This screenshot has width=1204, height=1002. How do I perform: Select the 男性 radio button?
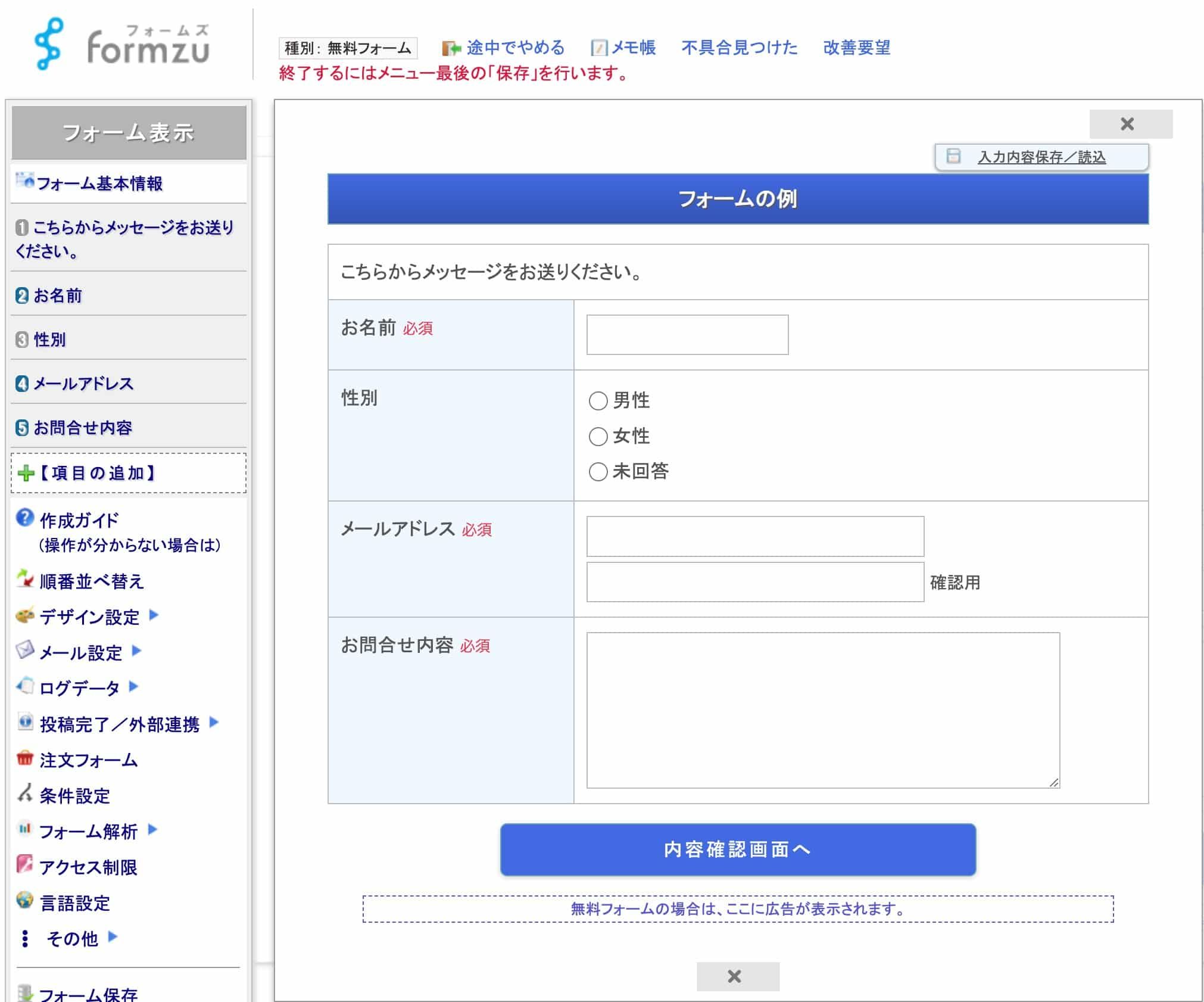[598, 401]
